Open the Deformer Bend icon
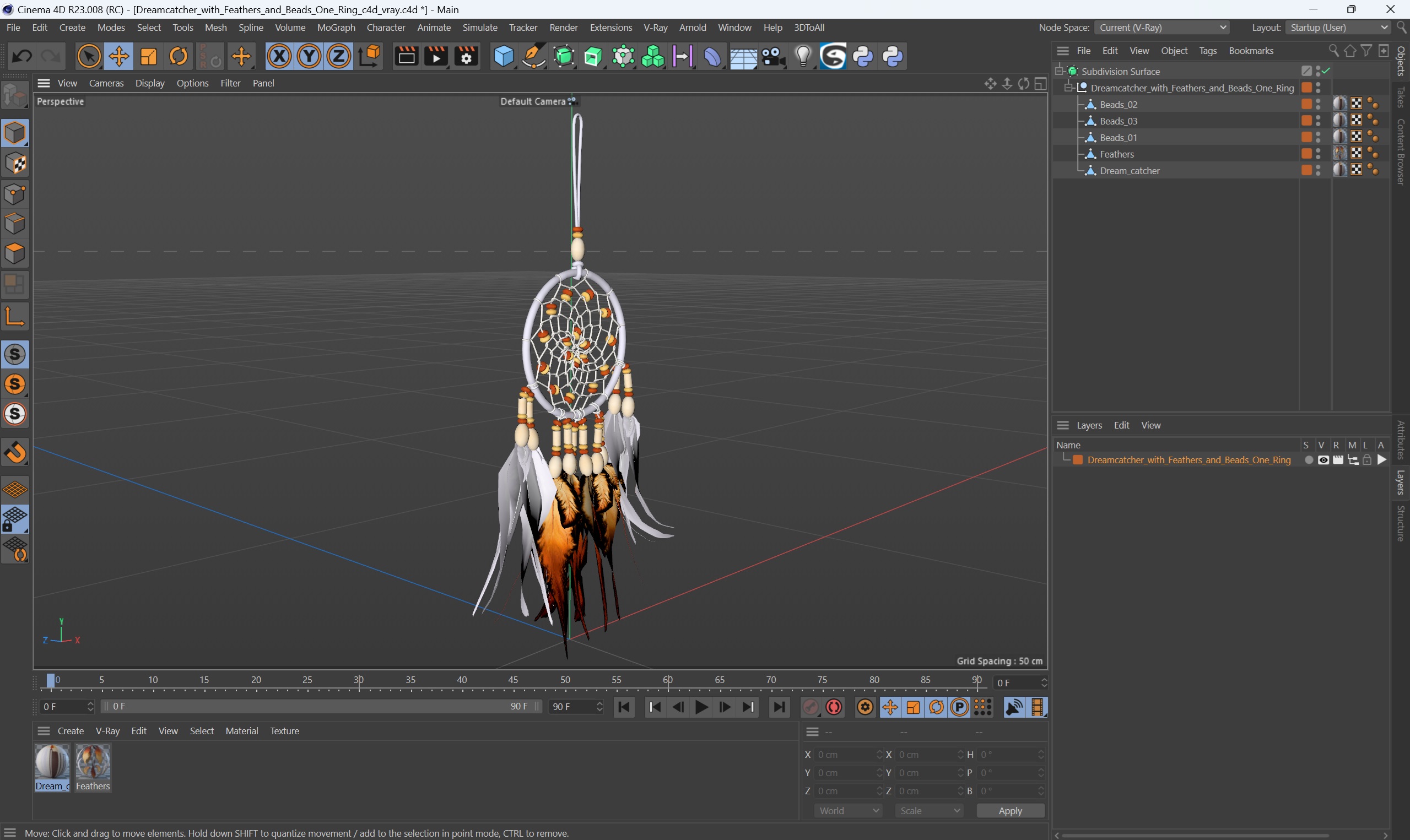This screenshot has height=840, width=1410. tap(712, 57)
